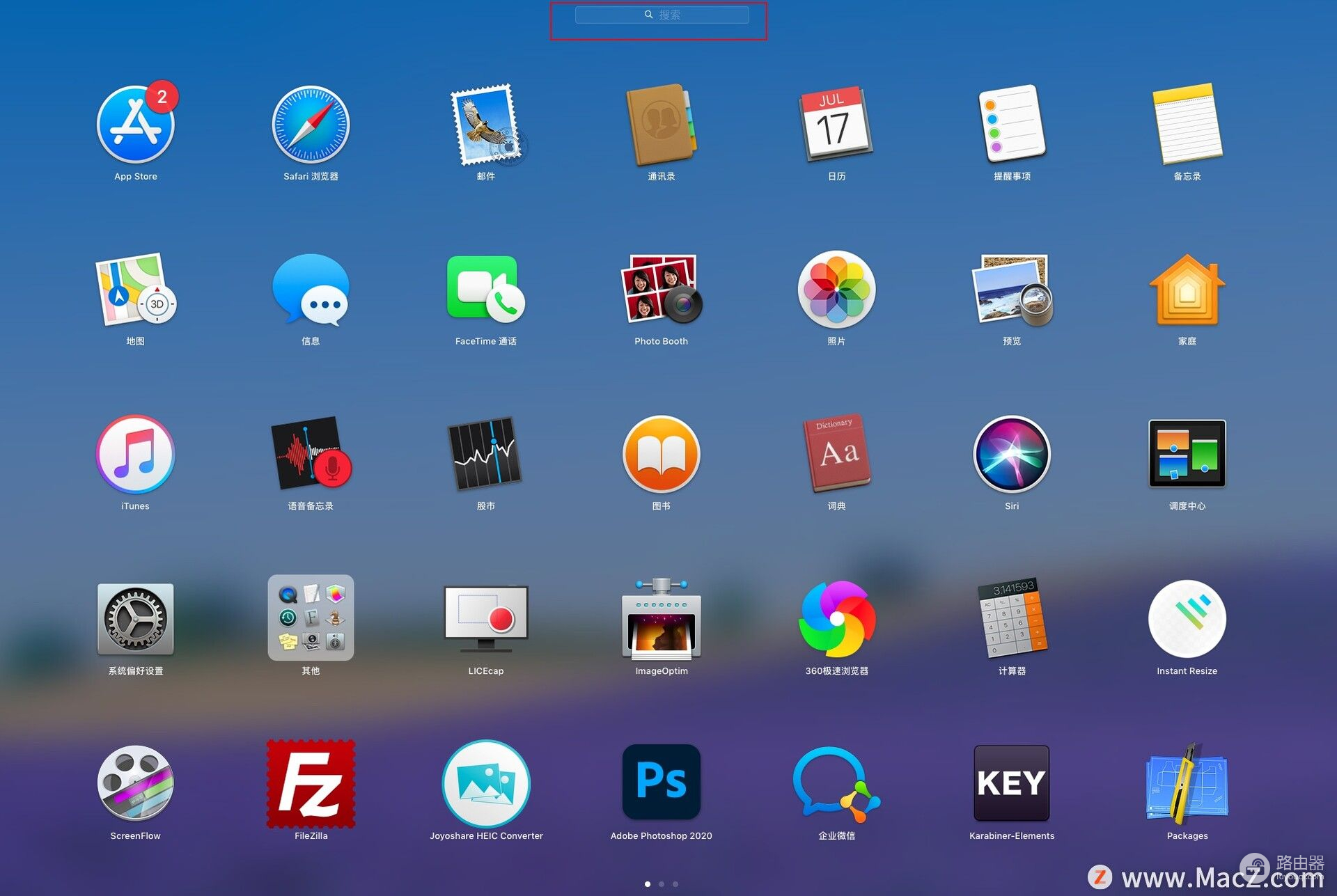
Task: Launch FileZilla app
Action: click(311, 783)
